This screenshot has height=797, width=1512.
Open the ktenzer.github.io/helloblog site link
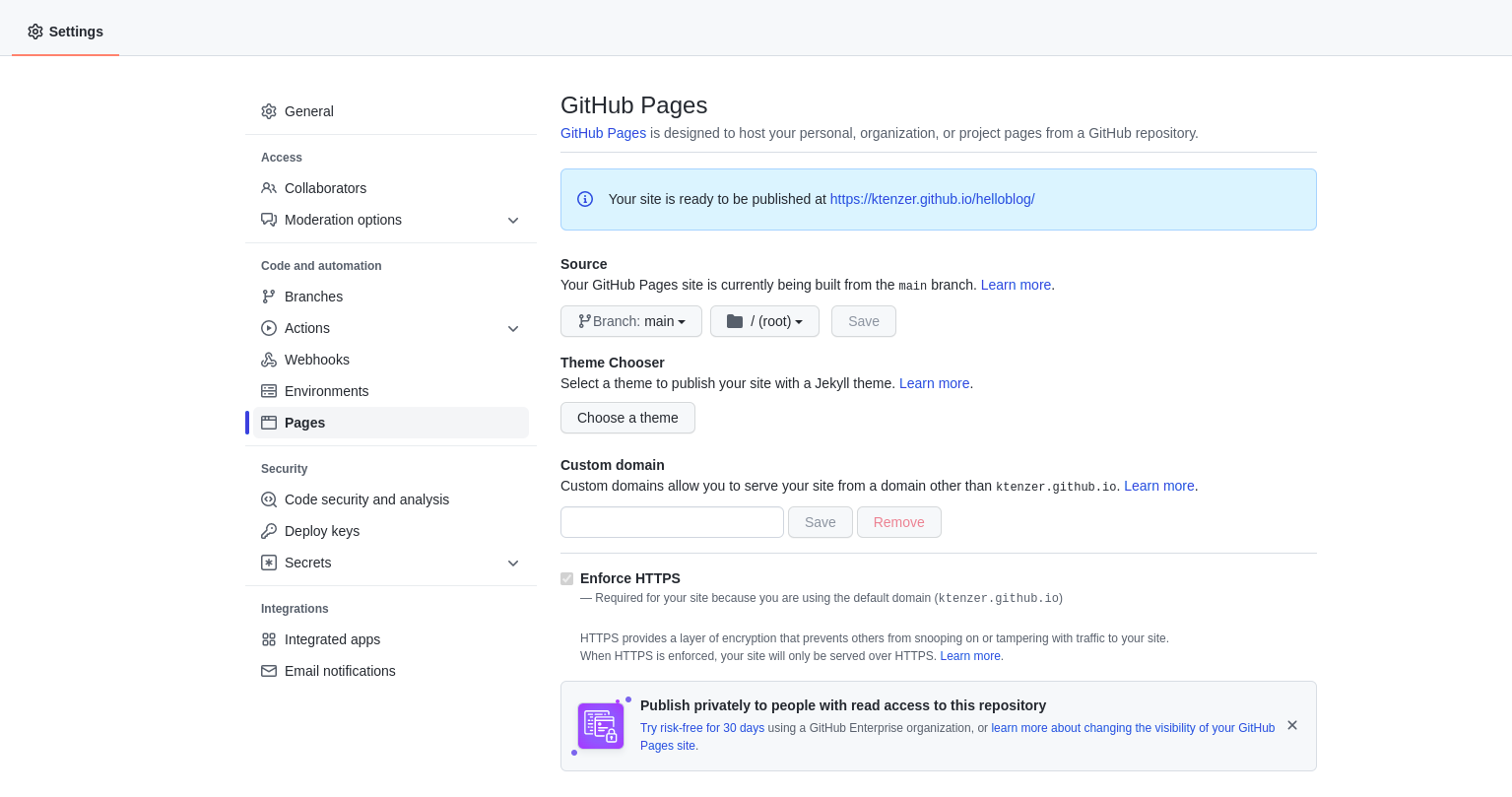932,199
